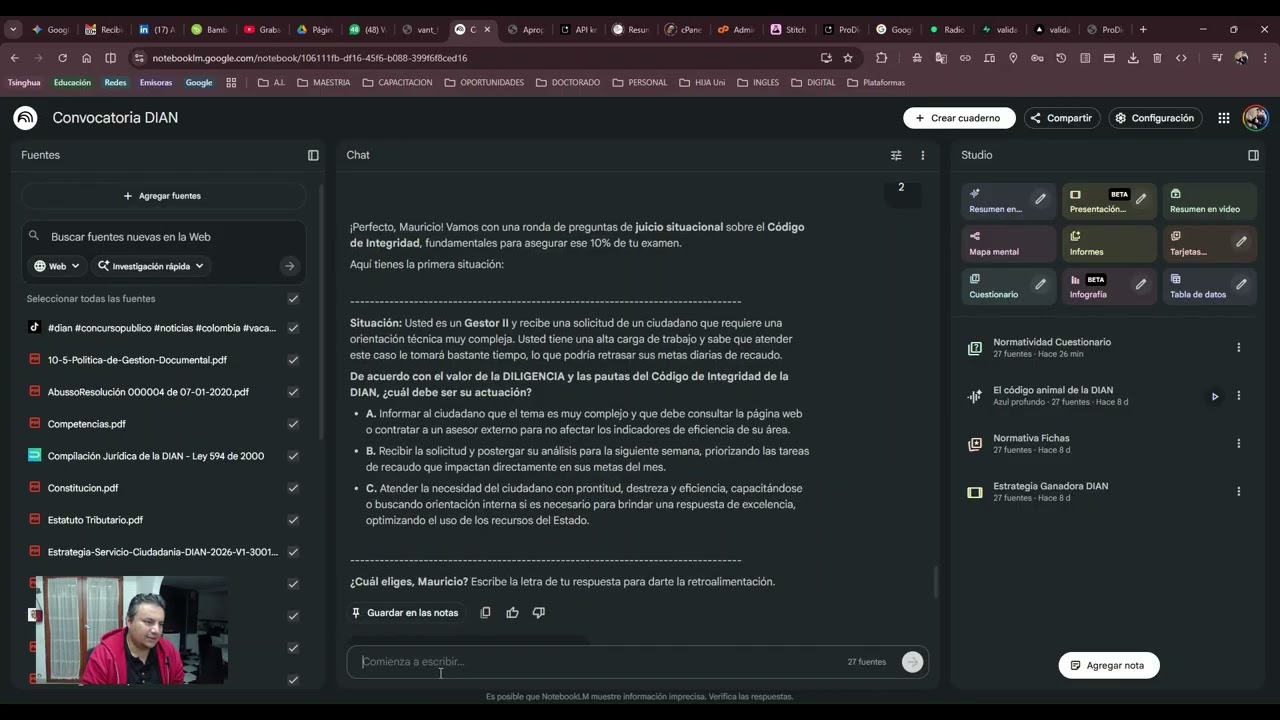Toggle Seleccionar todas las fuentes checkbox
Screen dimensions: 1280x720
pyautogui.click(x=293, y=299)
